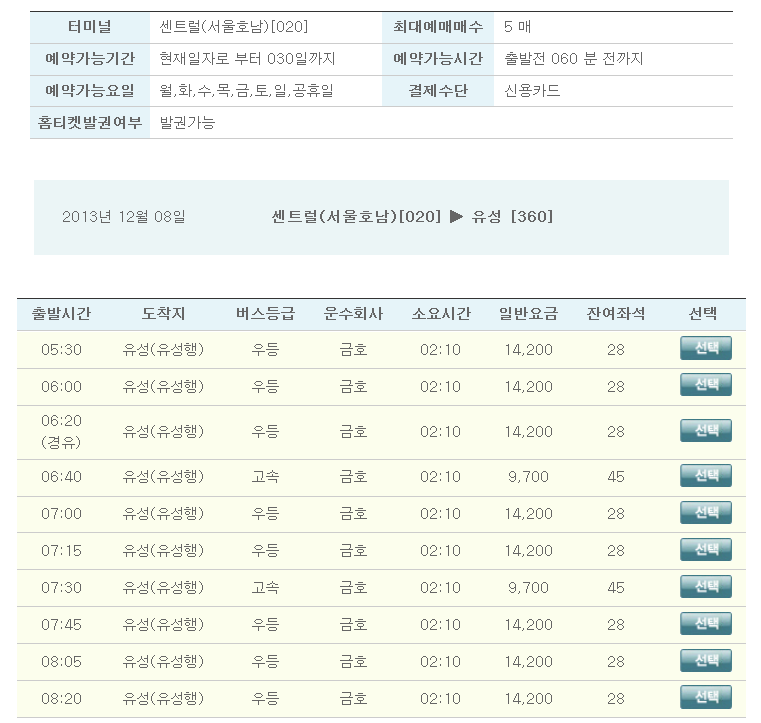Click the 예약가능요일 label

pos(90,91)
